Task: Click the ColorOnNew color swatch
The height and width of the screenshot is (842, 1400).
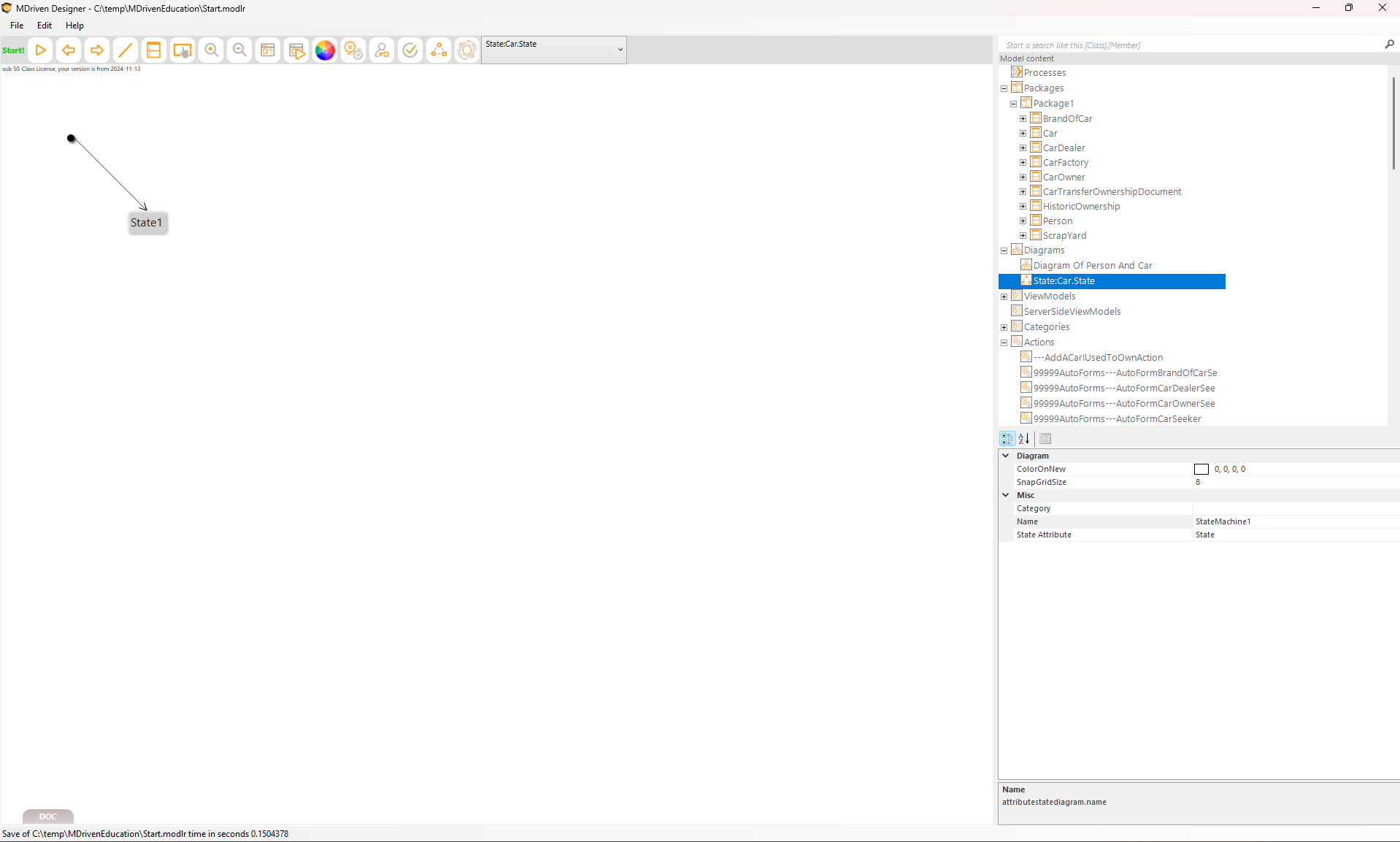Action: [1201, 470]
